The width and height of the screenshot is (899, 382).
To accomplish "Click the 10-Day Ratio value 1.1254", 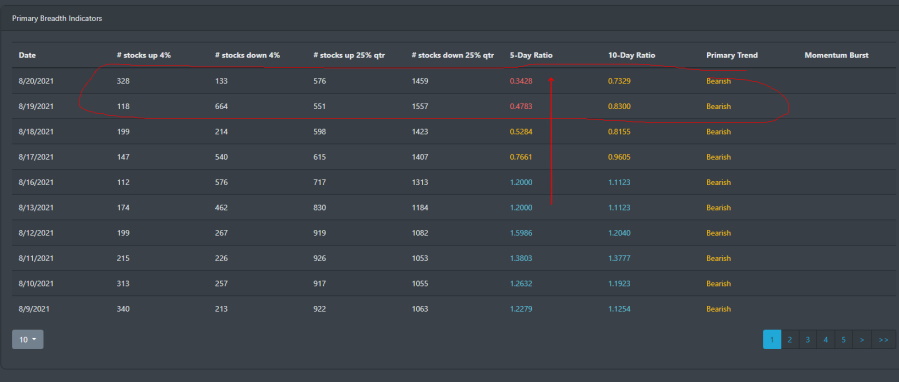I will click(x=619, y=309).
